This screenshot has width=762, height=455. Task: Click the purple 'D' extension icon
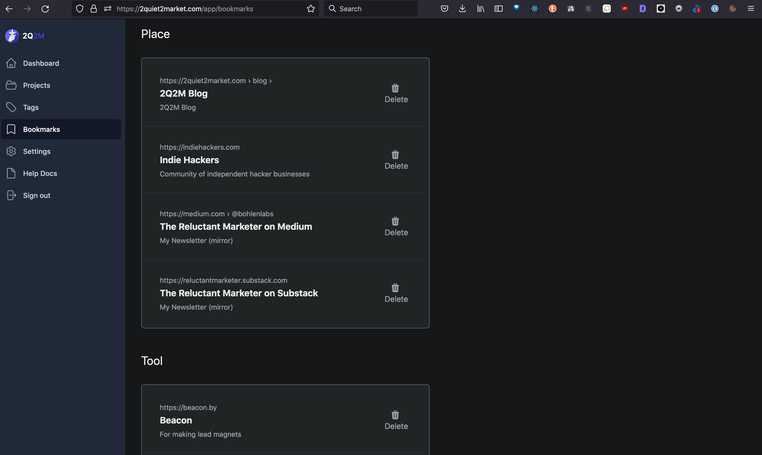tap(642, 9)
